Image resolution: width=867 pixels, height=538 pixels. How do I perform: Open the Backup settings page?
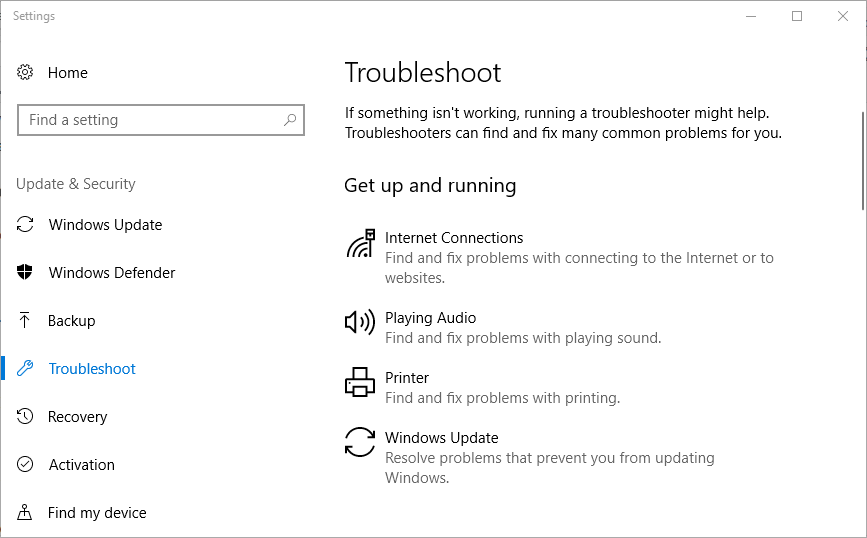point(72,321)
